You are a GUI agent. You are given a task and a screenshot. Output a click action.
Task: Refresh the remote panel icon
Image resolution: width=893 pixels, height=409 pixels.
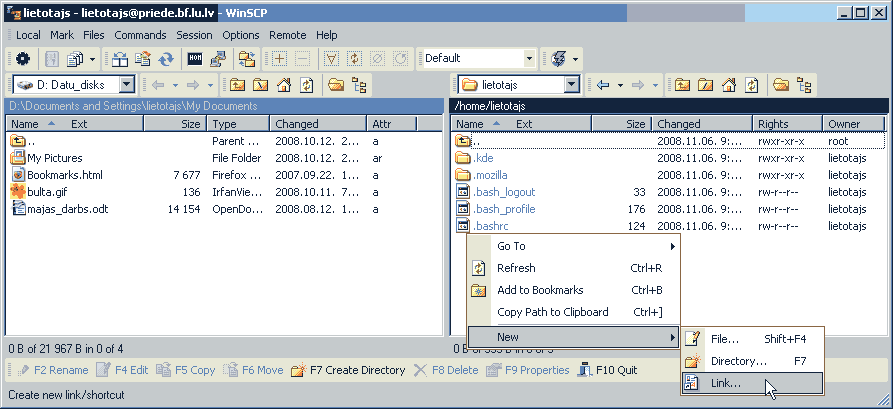pyautogui.click(x=752, y=85)
